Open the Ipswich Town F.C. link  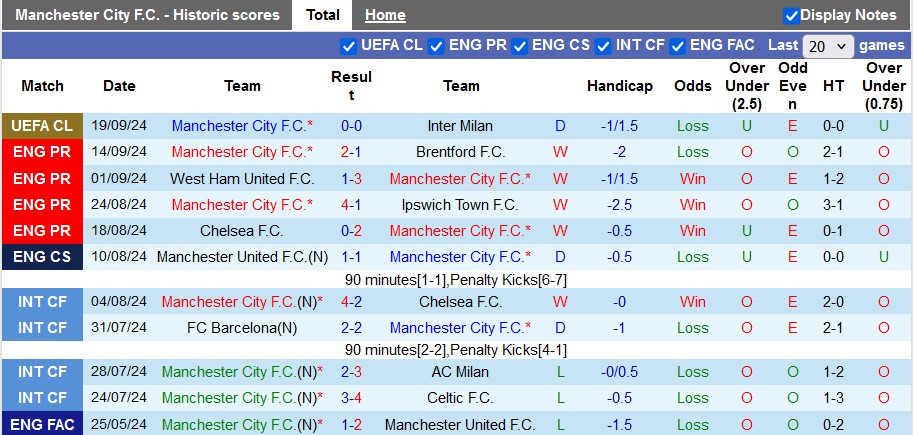click(460, 205)
